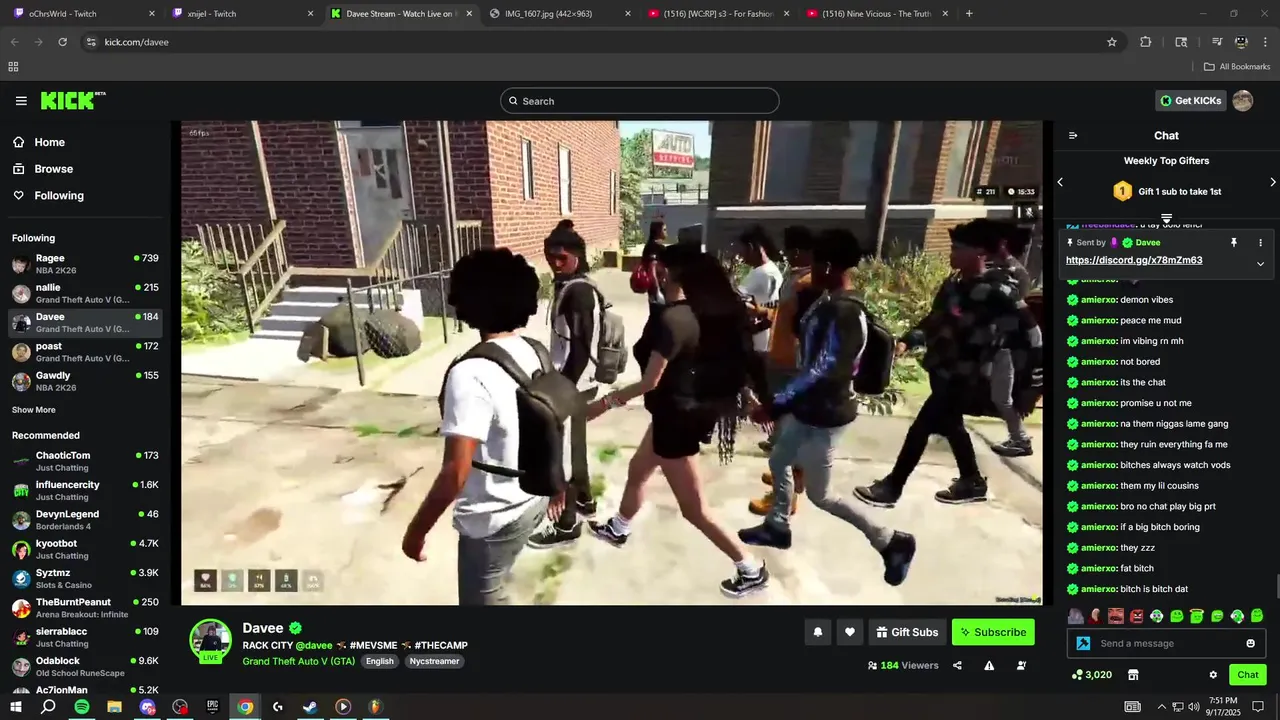This screenshot has height=720, width=1280.
Task: Bookmark this page with star icon
Action: (x=1112, y=42)
